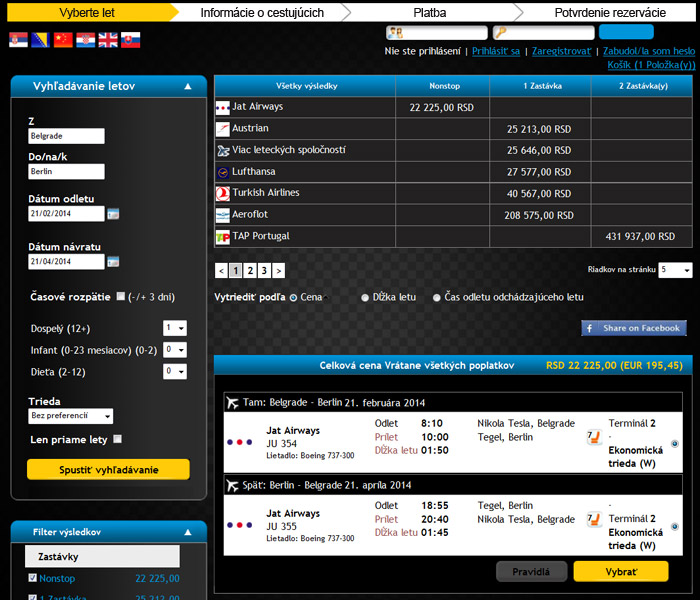The image size is (700, 600).
Task: Click Spustiť vyhľadávanie button
Action: point(108,470)
